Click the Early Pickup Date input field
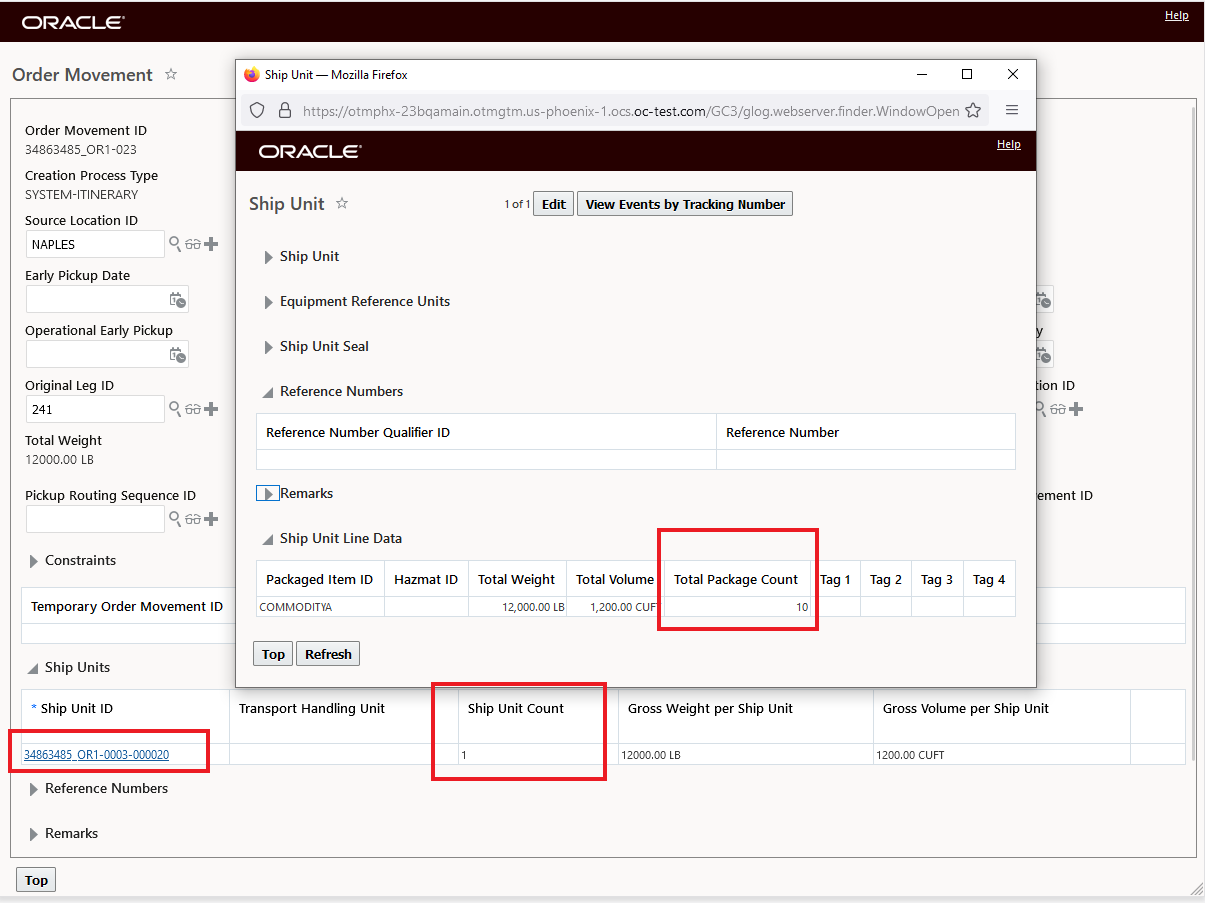This screenshot has height=903, width=1205. pos(107,299)
